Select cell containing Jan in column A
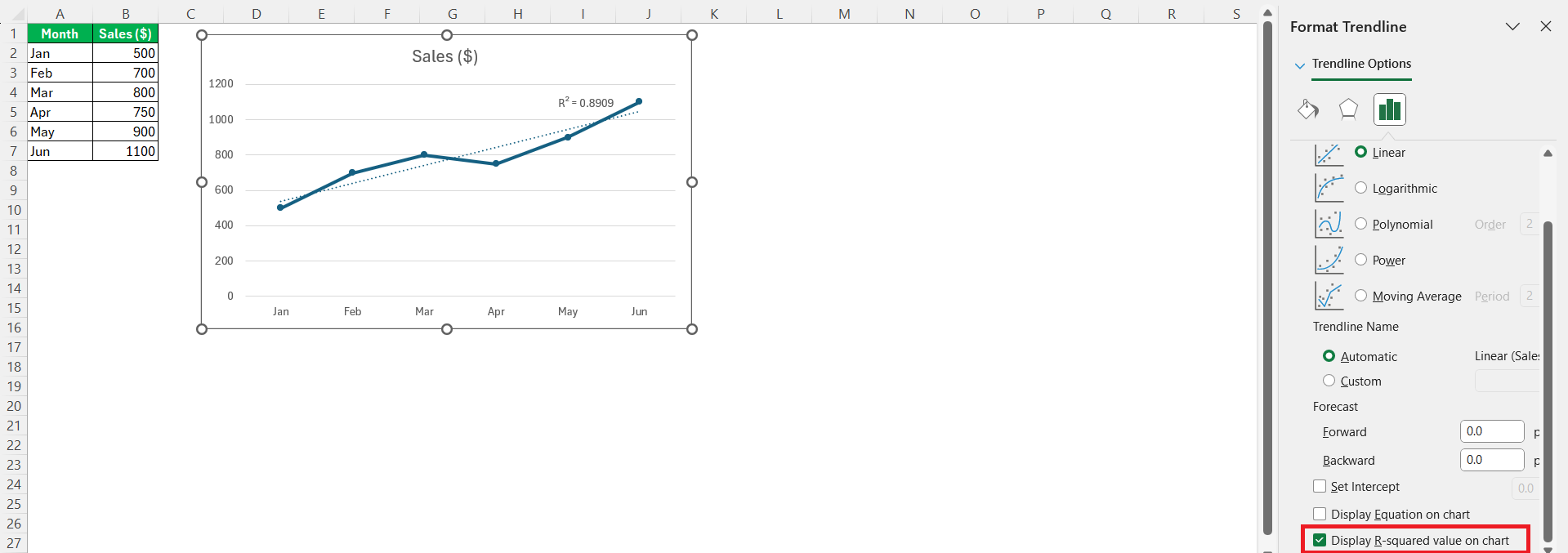 point(60,53)
